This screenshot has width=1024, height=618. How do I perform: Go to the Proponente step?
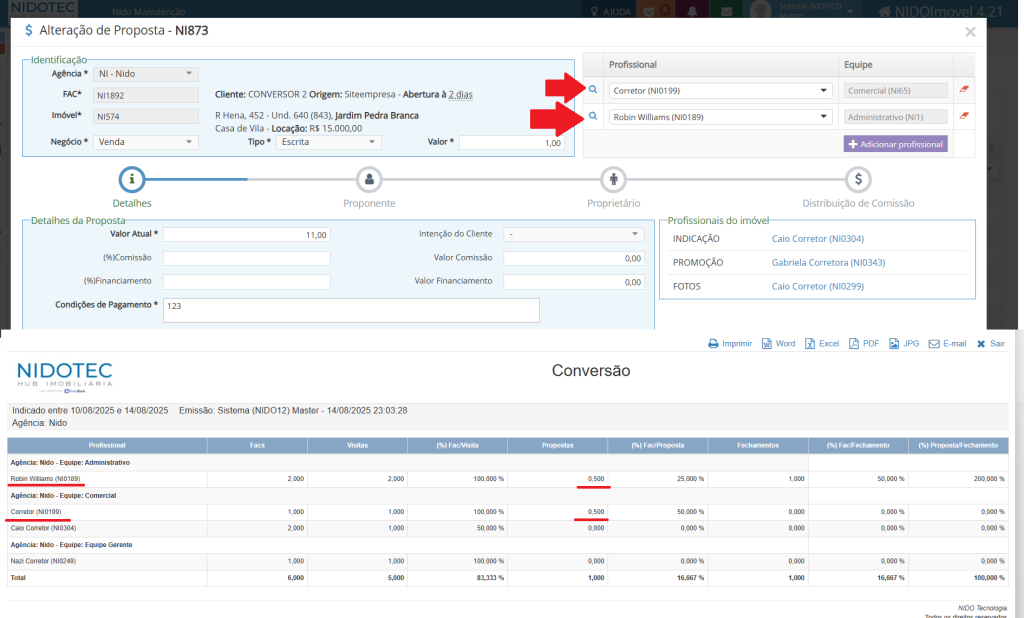[370, 180]
